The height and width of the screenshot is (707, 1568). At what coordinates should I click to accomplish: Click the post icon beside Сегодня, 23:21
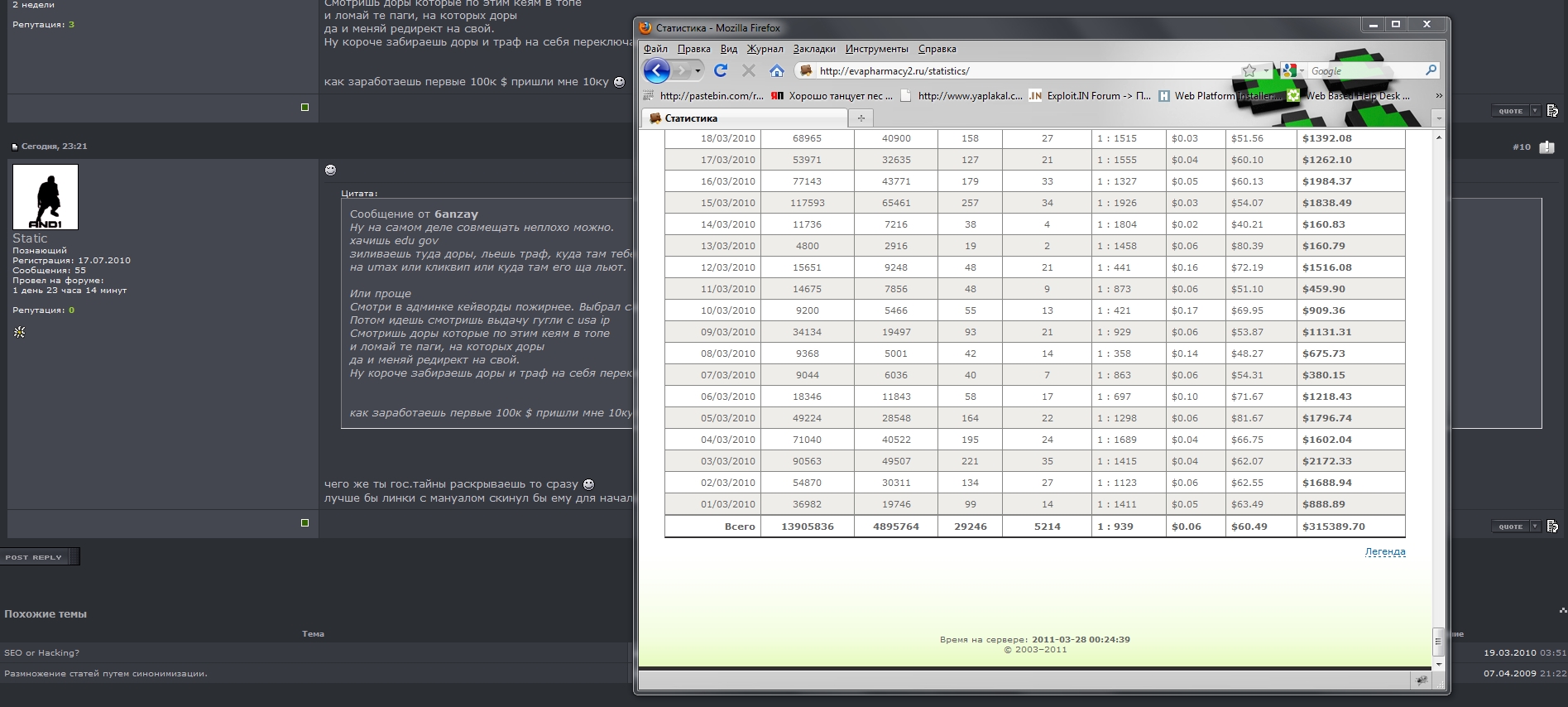(x=15, y=147)
